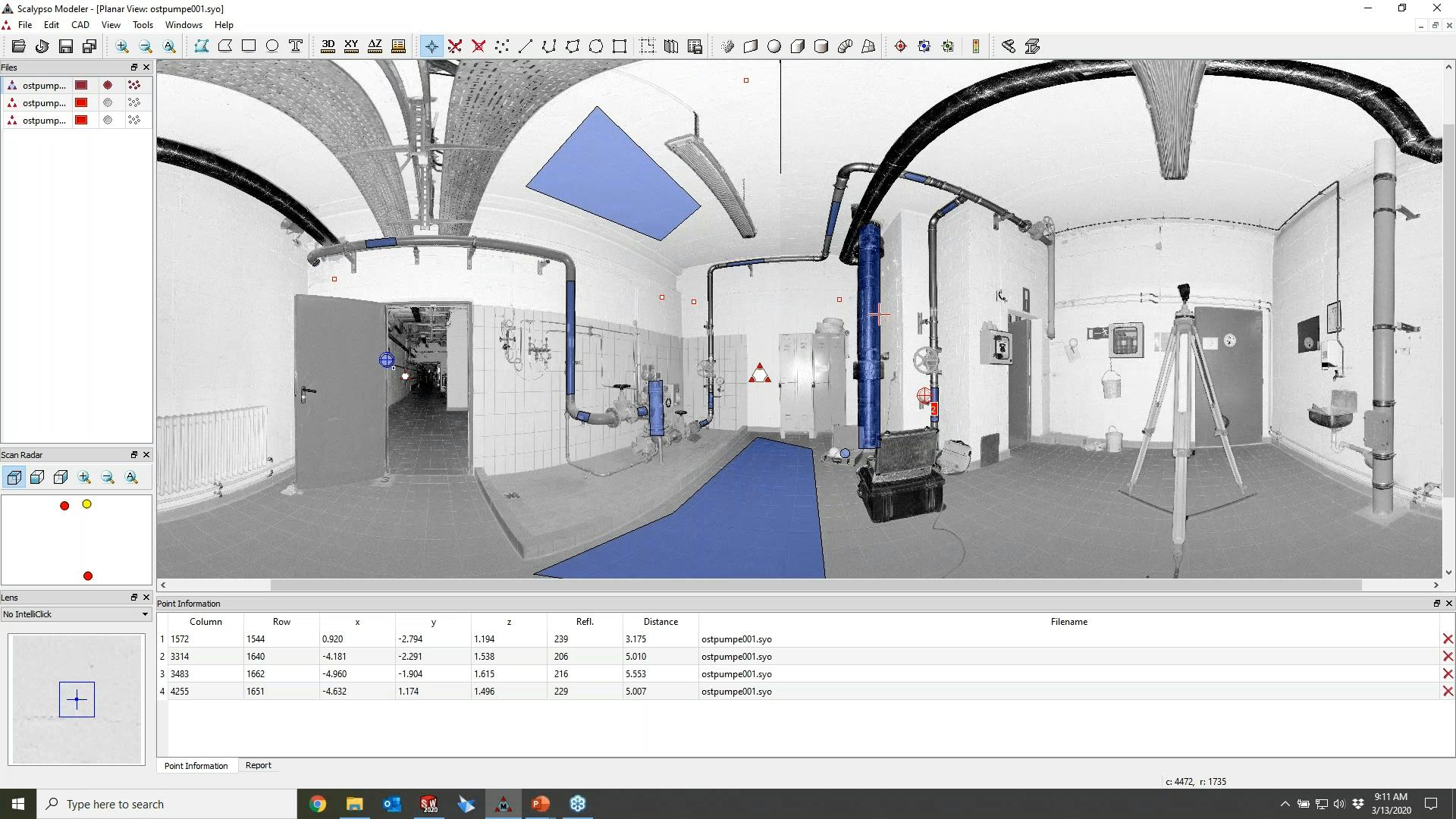Select the cylinder modeling tool
The image size is (1456, 819).
click(x=821, y=46)
